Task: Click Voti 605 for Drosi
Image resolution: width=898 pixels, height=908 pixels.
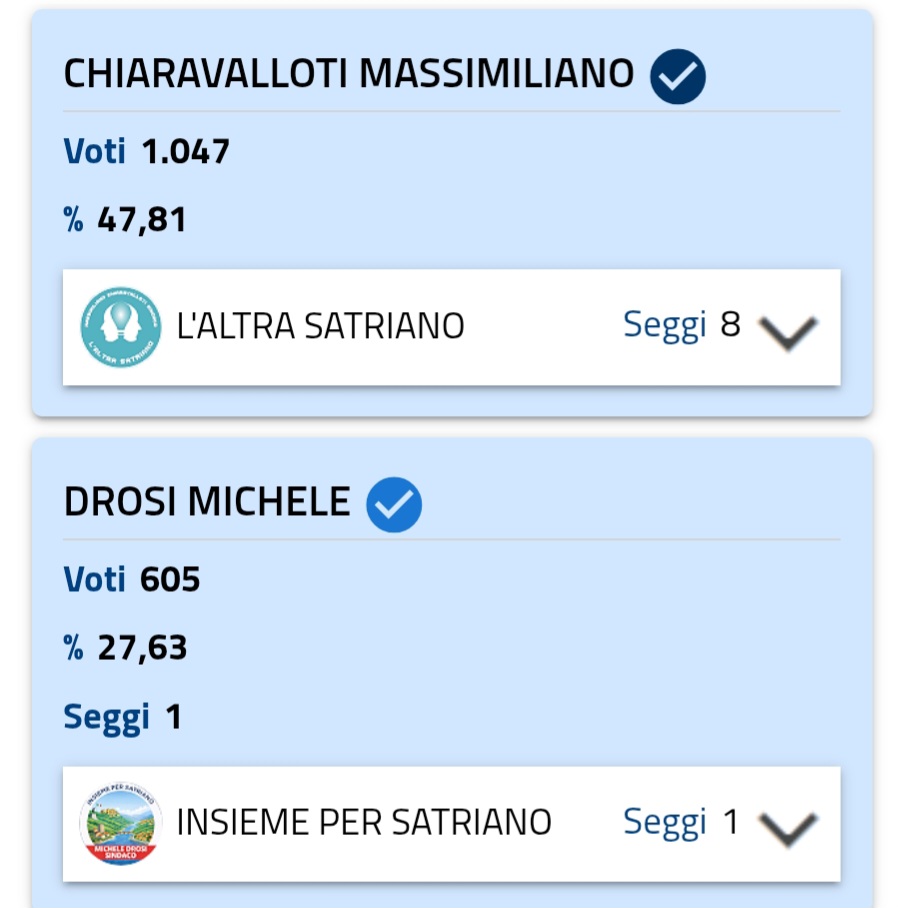Action: click(x=131, y=579)
